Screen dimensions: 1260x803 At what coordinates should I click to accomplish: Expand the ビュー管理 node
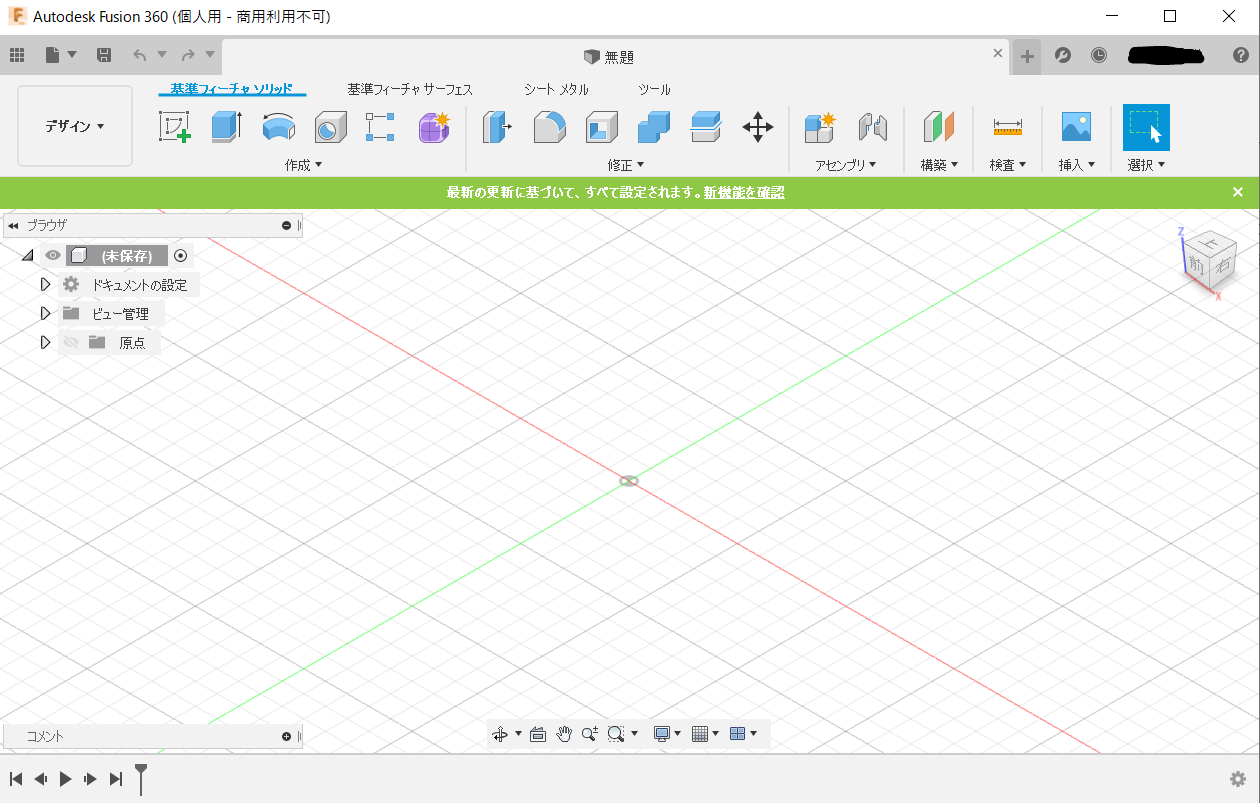tap(45, 314)
